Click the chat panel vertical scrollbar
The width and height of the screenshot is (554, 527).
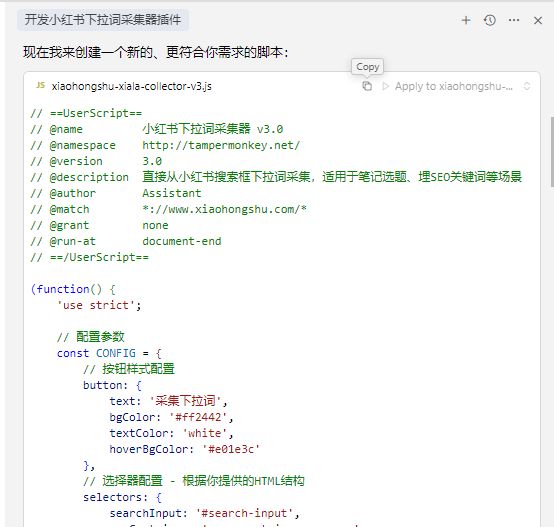(552, 152)
